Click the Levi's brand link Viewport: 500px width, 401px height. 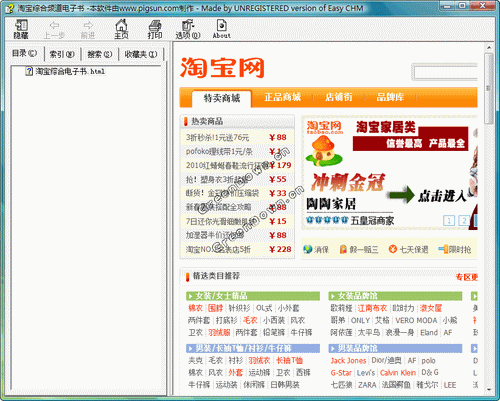click(x=366, y=373)
